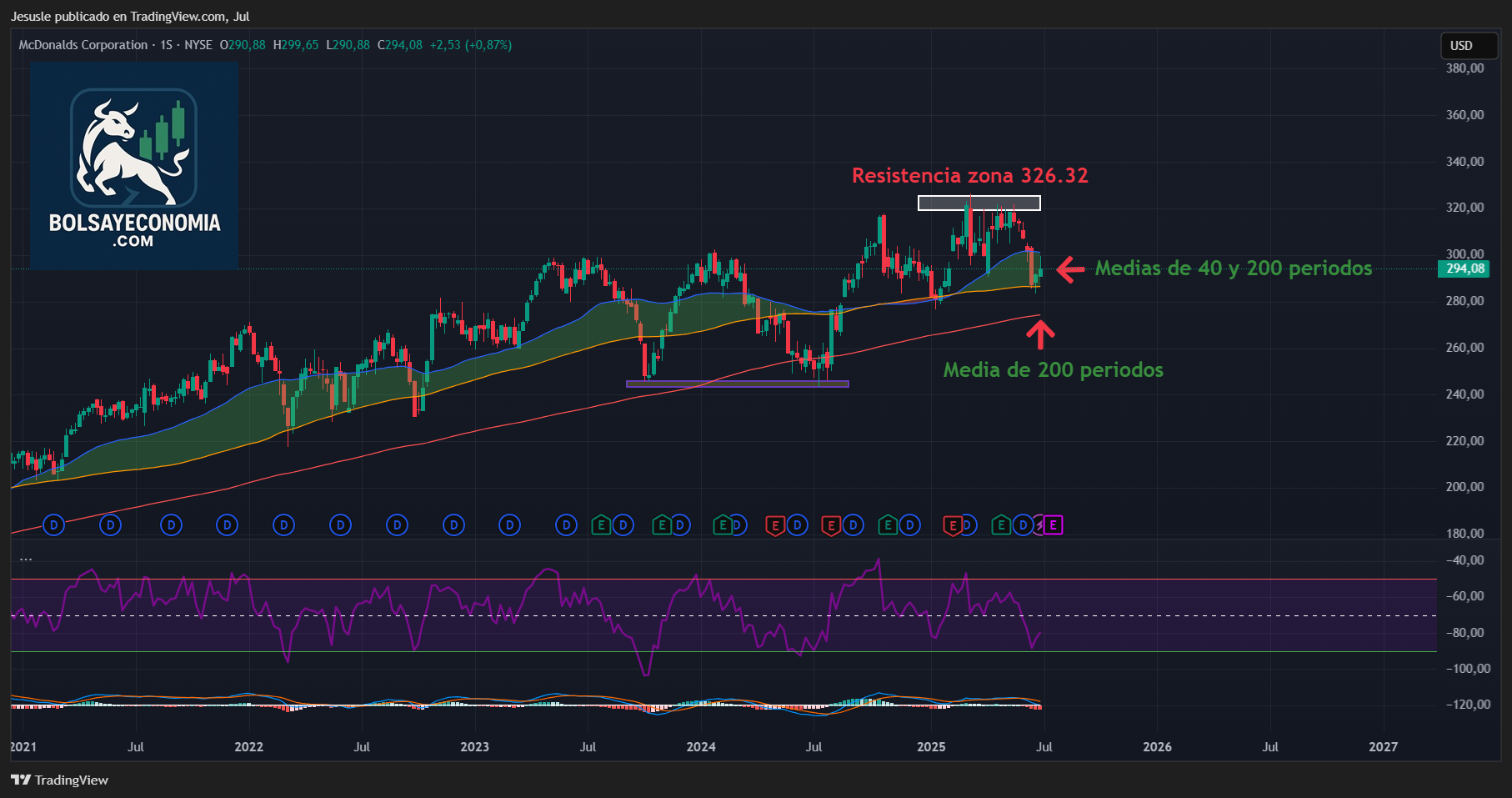The height and width of the screenshot is (798, 1512).
Task: Click the change value '+2,53 (+0,87%)'
Action: click(x=471, y=45)
